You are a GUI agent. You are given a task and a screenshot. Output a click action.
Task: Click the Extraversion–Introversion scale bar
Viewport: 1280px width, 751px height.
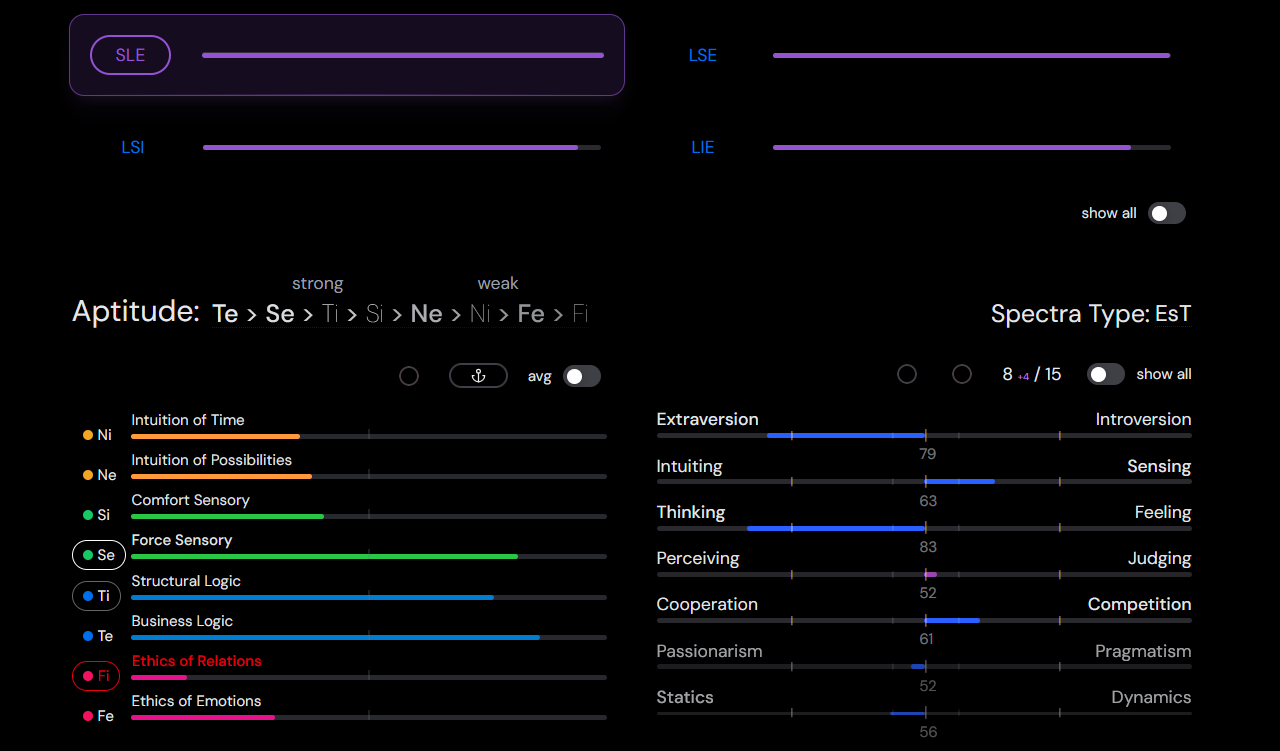(x=924, y=435)
